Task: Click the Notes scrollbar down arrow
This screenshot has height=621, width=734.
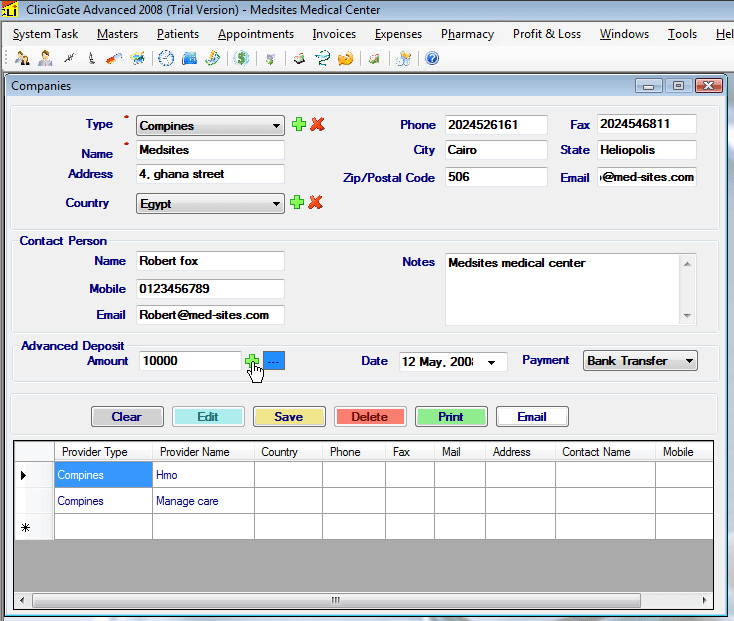Action: [x=687, y=316]
